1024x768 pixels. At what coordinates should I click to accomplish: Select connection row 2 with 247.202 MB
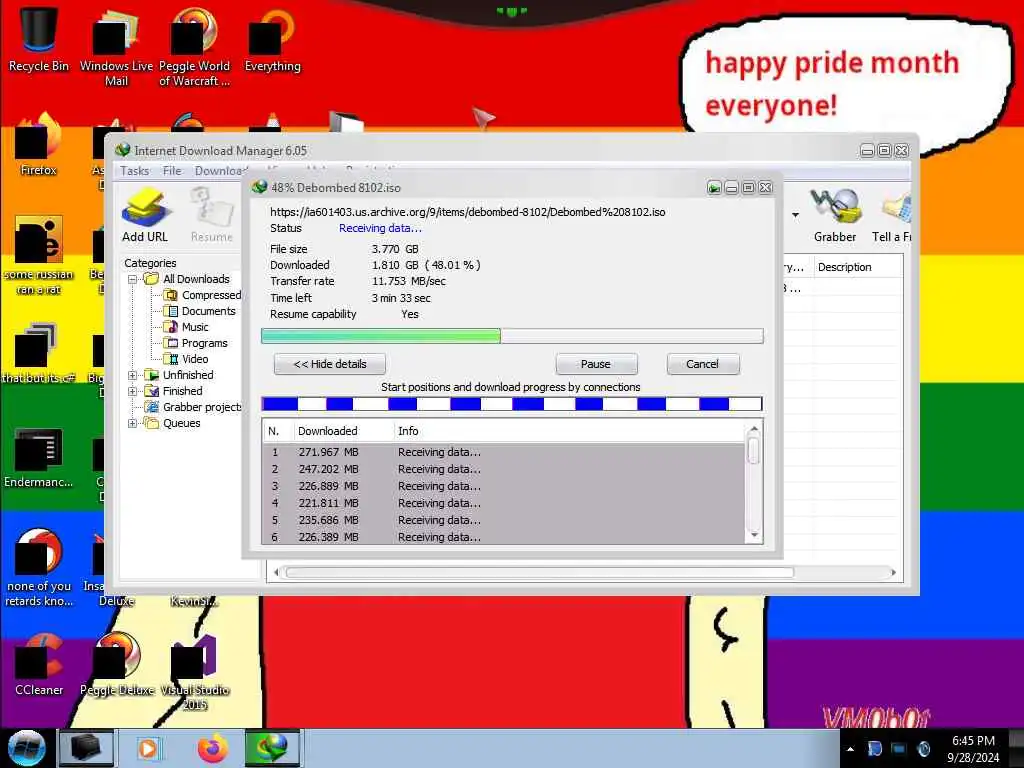504,469
